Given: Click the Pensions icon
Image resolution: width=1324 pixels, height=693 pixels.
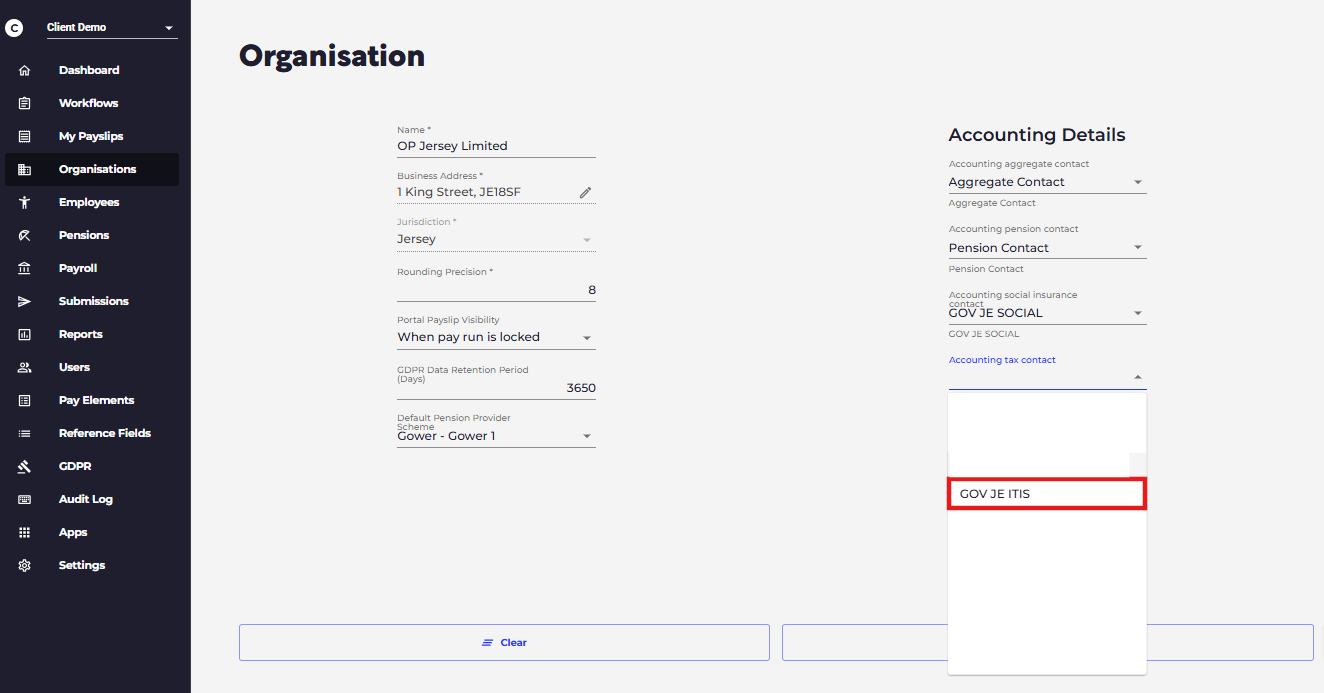Looking at the screenshot, I should click(x=25, y=235).
